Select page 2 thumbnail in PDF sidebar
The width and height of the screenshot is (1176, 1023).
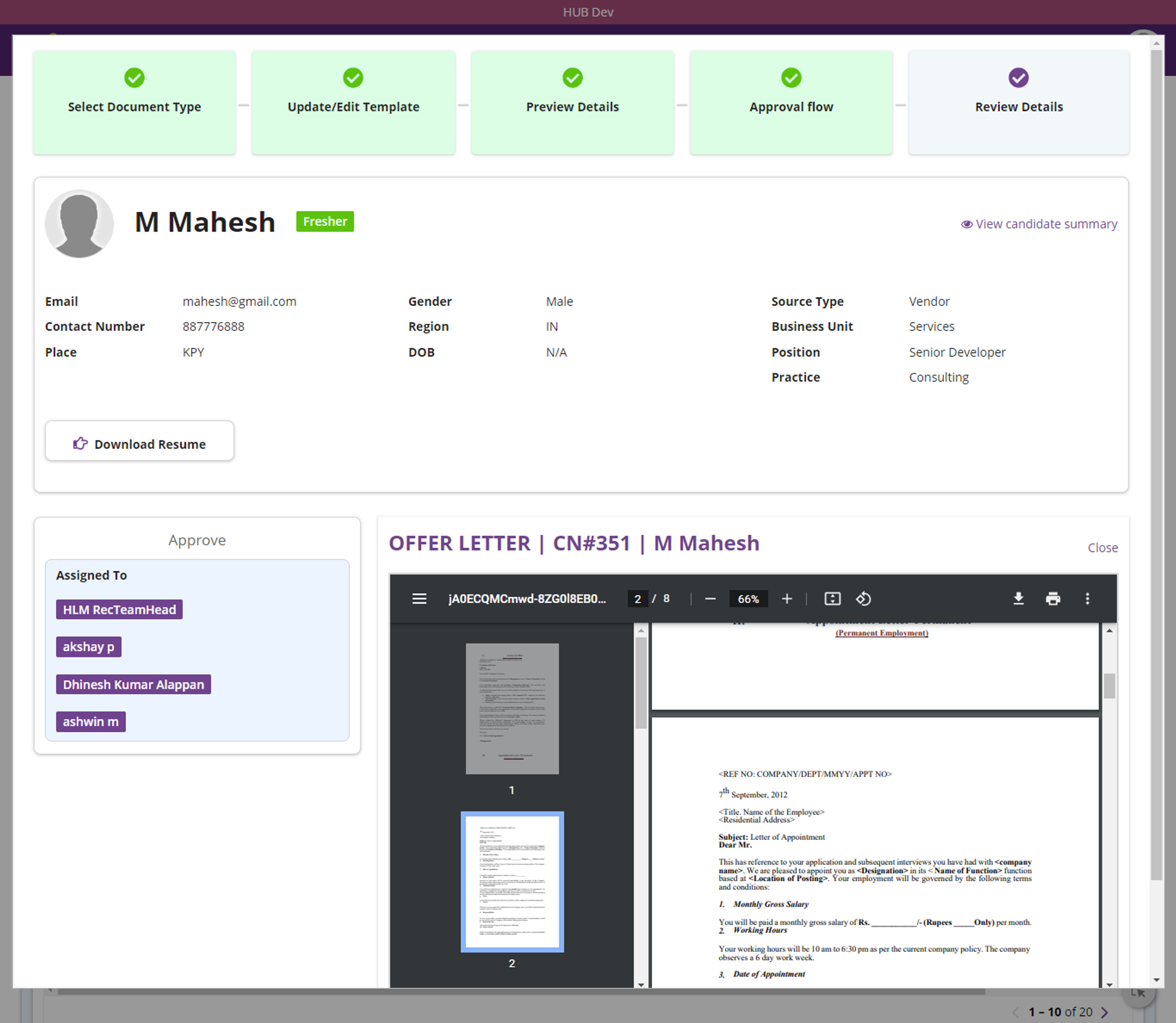[512, 882]
